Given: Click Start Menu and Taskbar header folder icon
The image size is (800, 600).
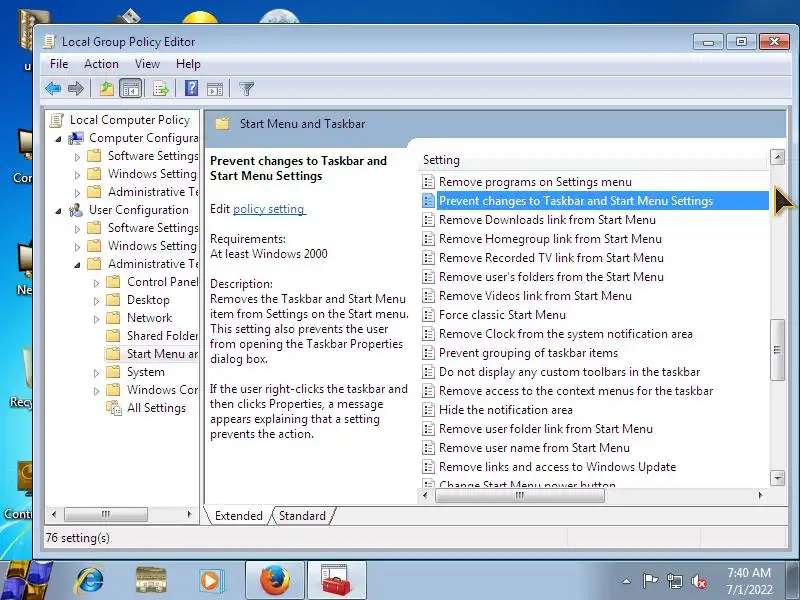Looking at the screenshot, I should coord(222,123).
